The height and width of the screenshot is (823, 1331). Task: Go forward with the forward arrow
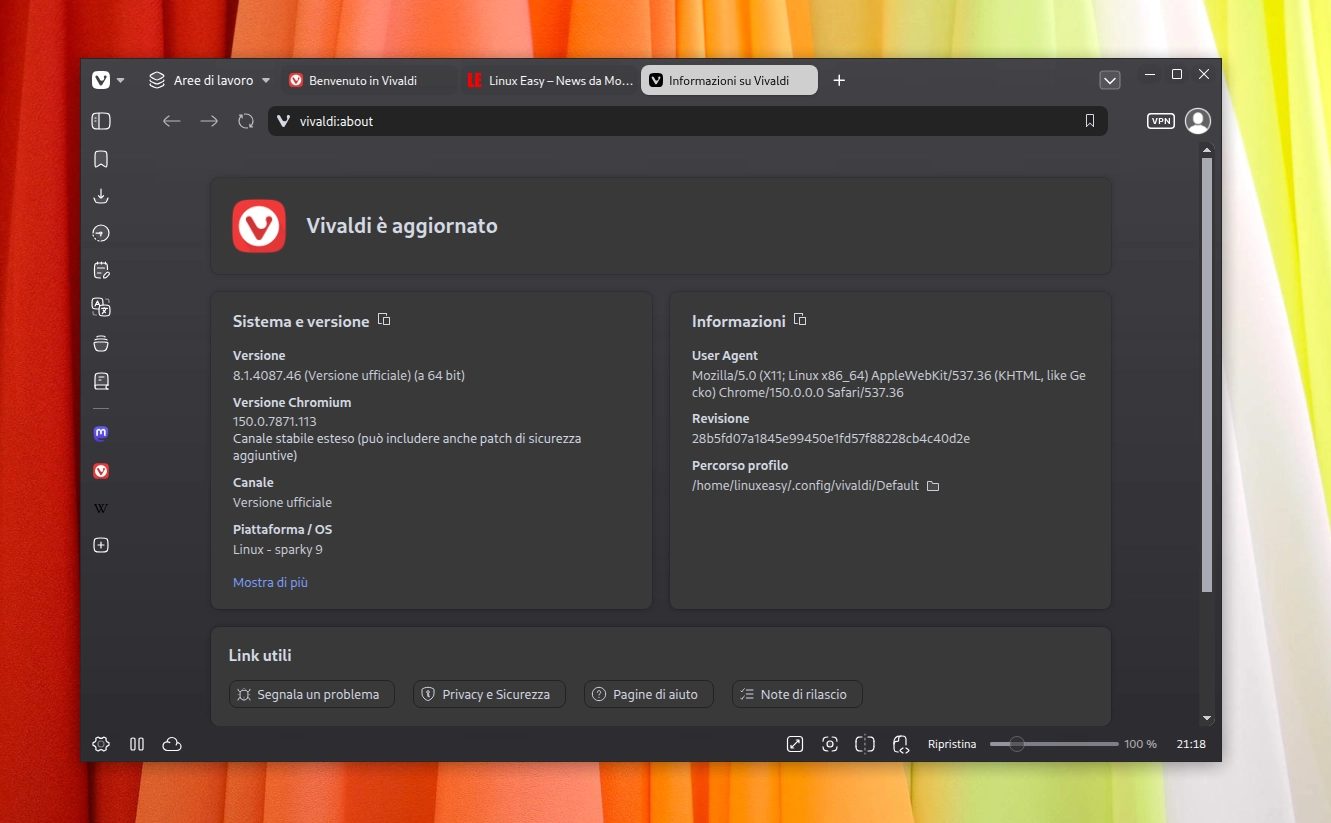coord(209,121)
